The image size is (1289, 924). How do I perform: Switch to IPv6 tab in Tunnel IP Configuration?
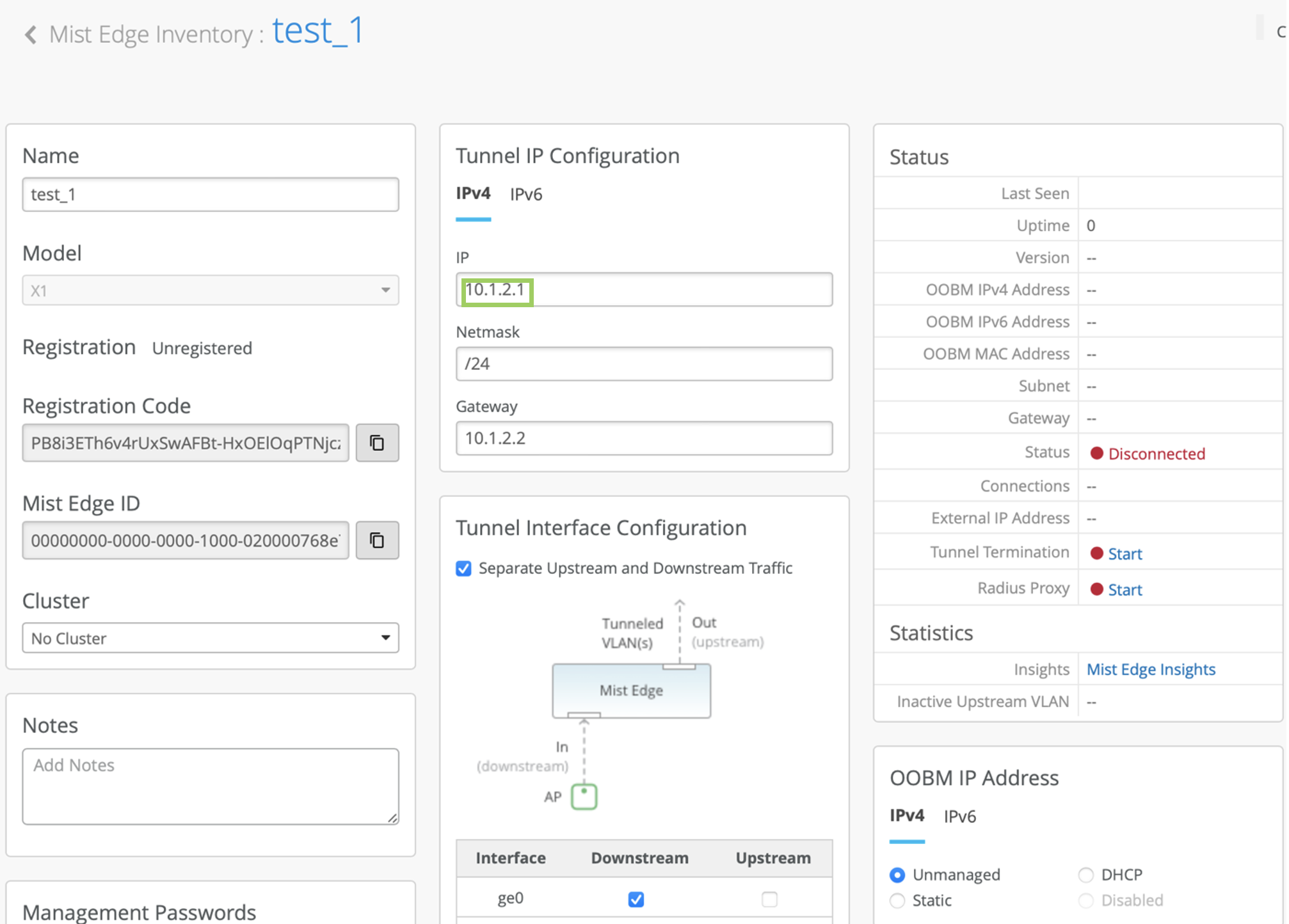pyautogui.click(x=525, y=195)
